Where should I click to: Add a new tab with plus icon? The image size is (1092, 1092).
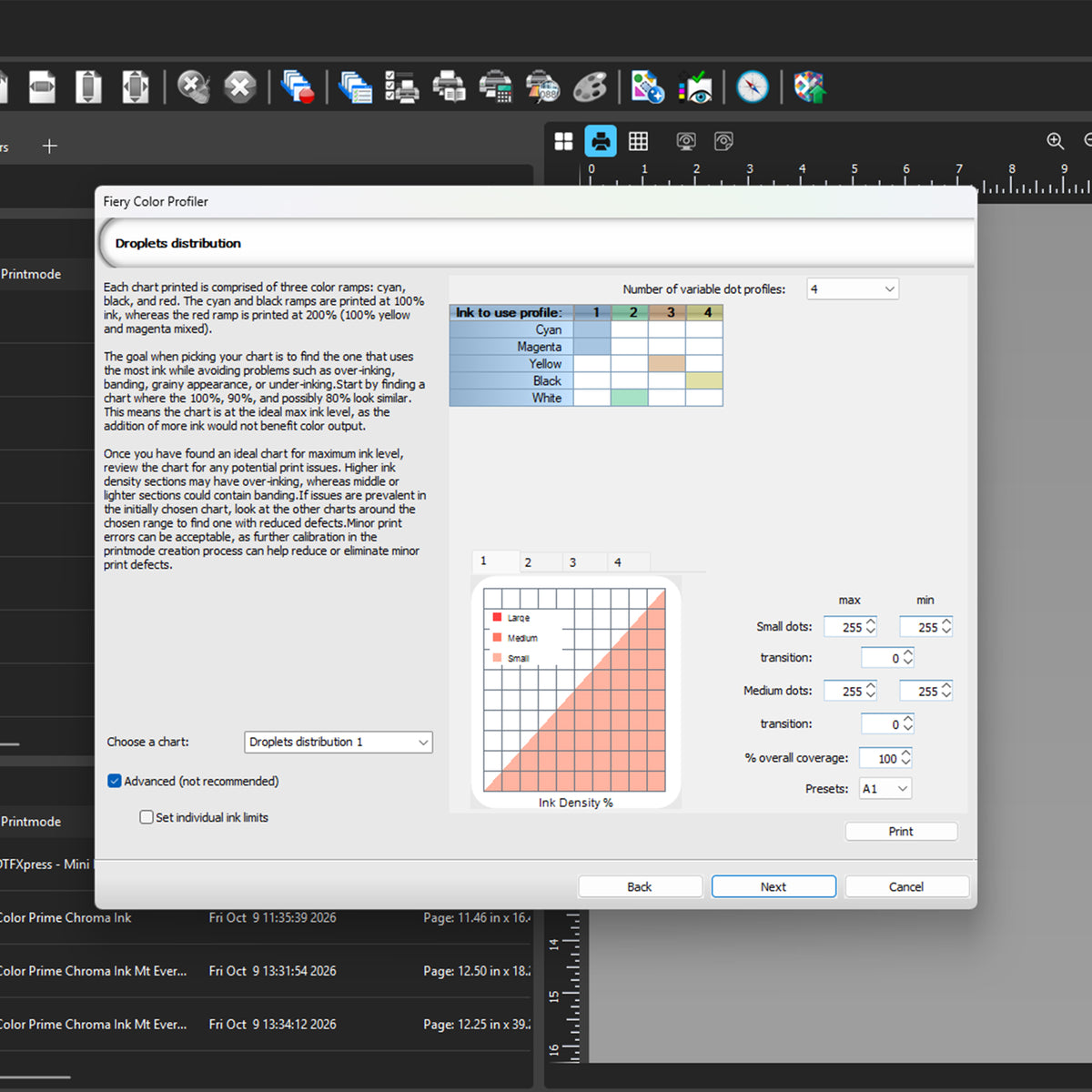tap(50, 146)
